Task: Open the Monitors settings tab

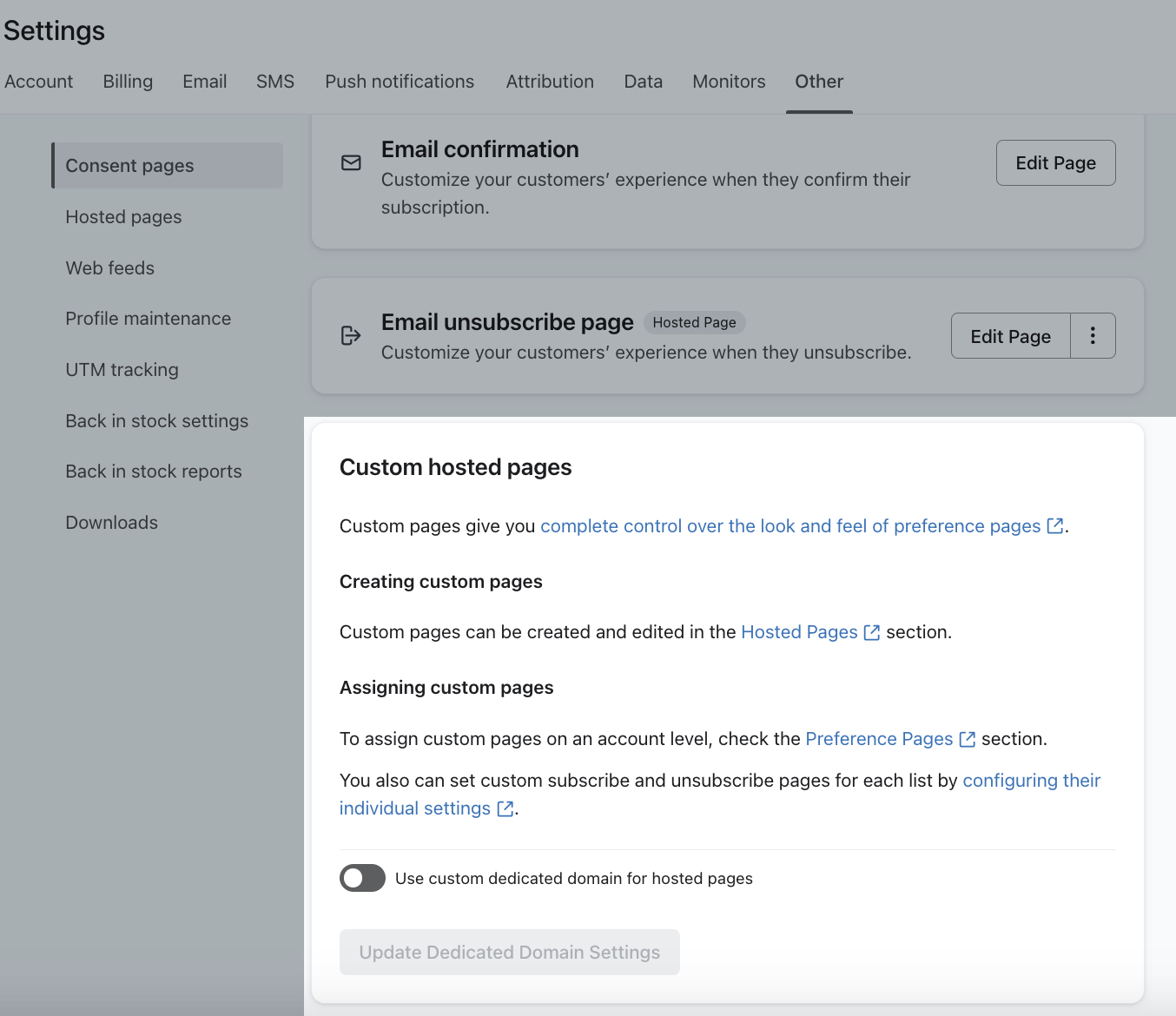Action: coord(729,81)
